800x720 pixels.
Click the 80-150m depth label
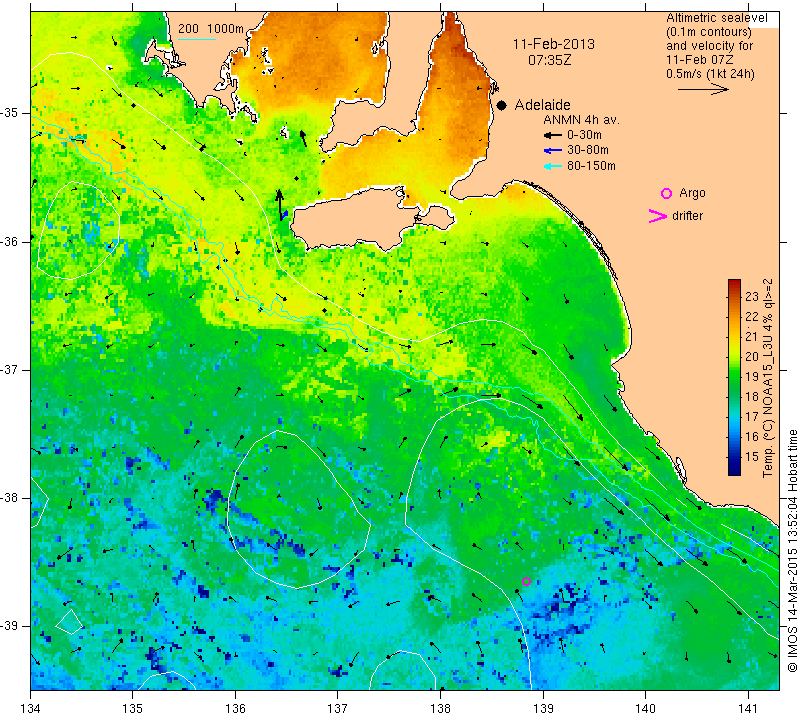point(591,166)
